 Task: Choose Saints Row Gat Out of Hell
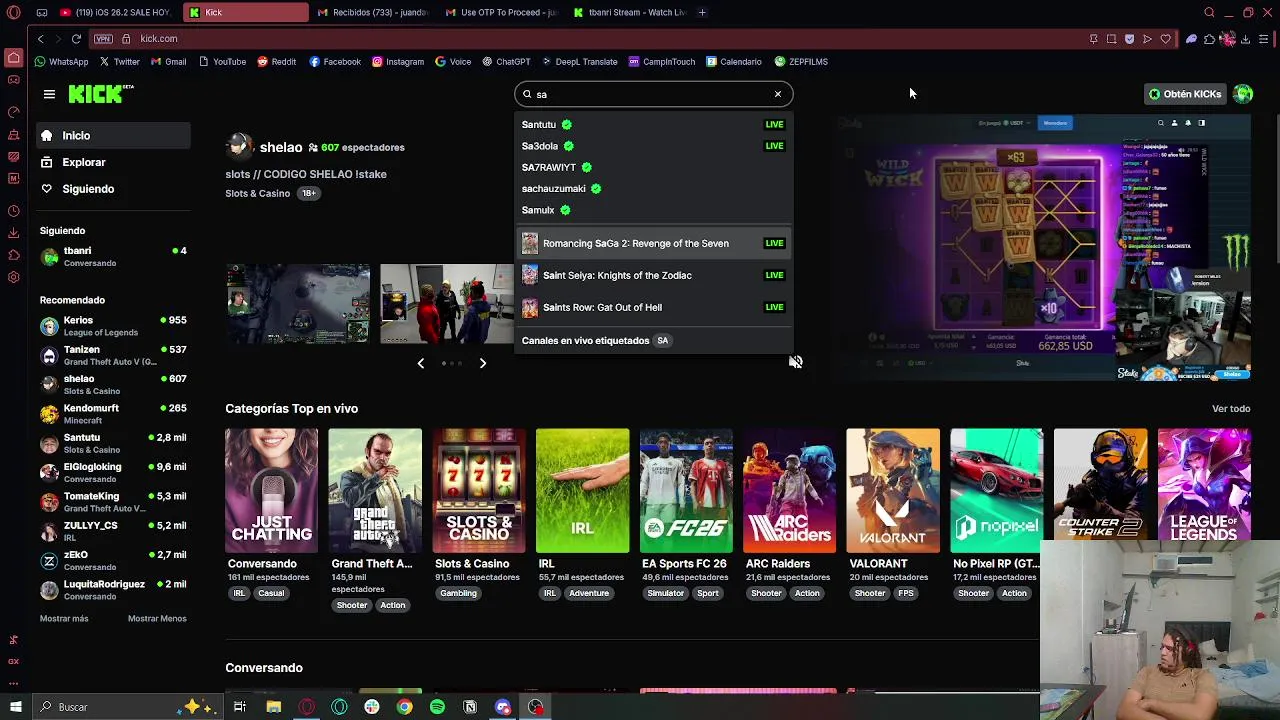(x=654, y=307)
